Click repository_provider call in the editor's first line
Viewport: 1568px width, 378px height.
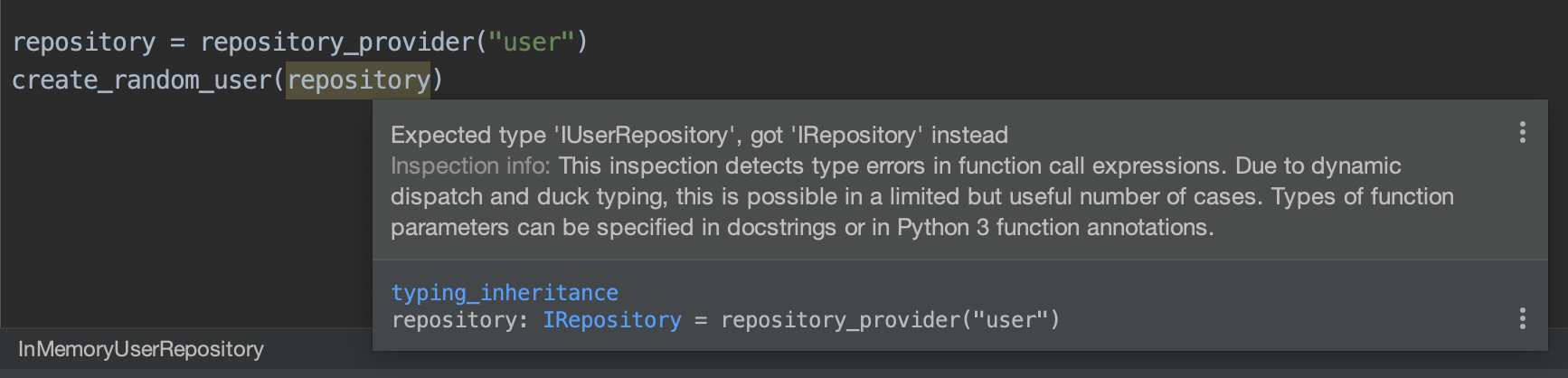(x=336, y=43)
